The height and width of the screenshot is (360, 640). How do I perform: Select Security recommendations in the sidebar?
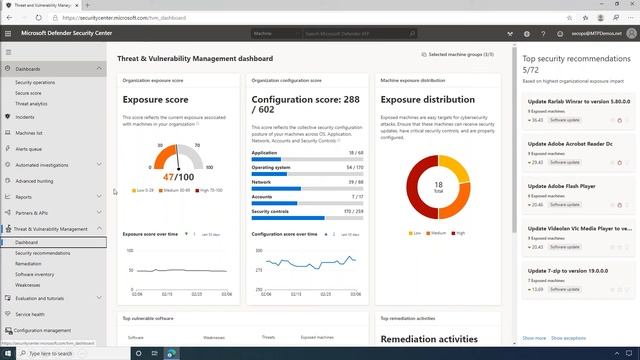point(42,253)
